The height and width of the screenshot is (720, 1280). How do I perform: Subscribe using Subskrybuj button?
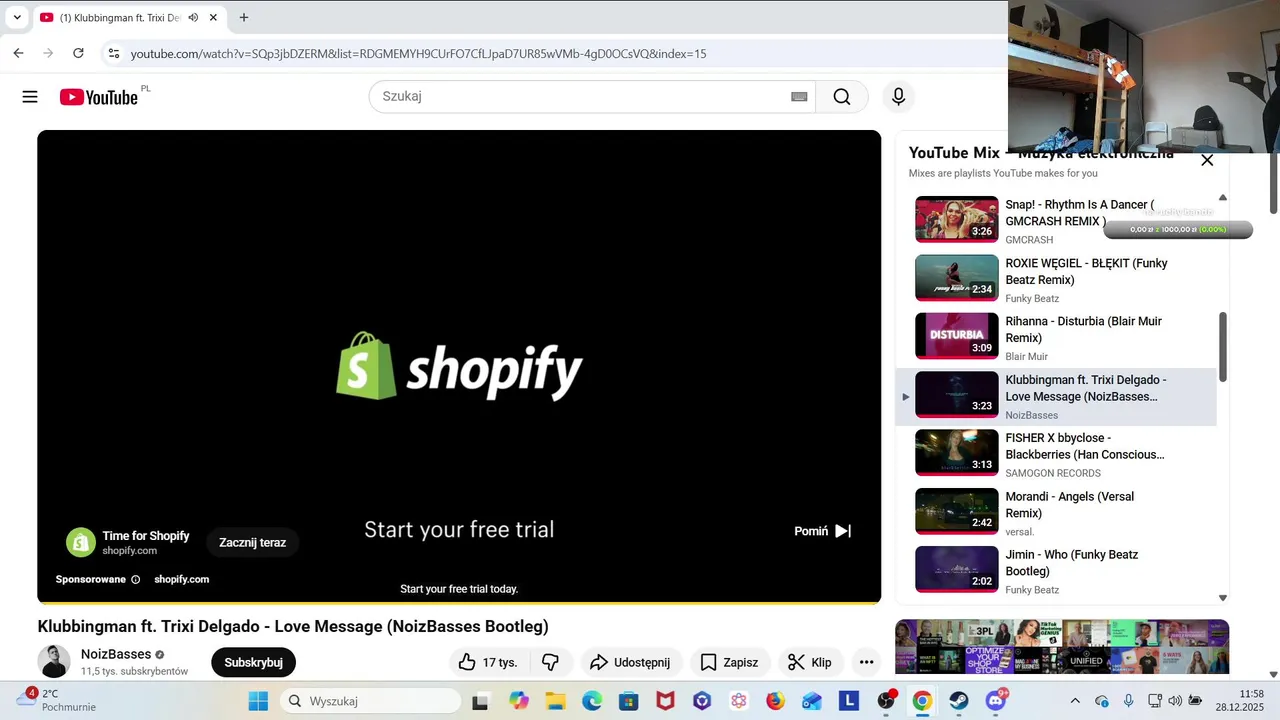253,662
